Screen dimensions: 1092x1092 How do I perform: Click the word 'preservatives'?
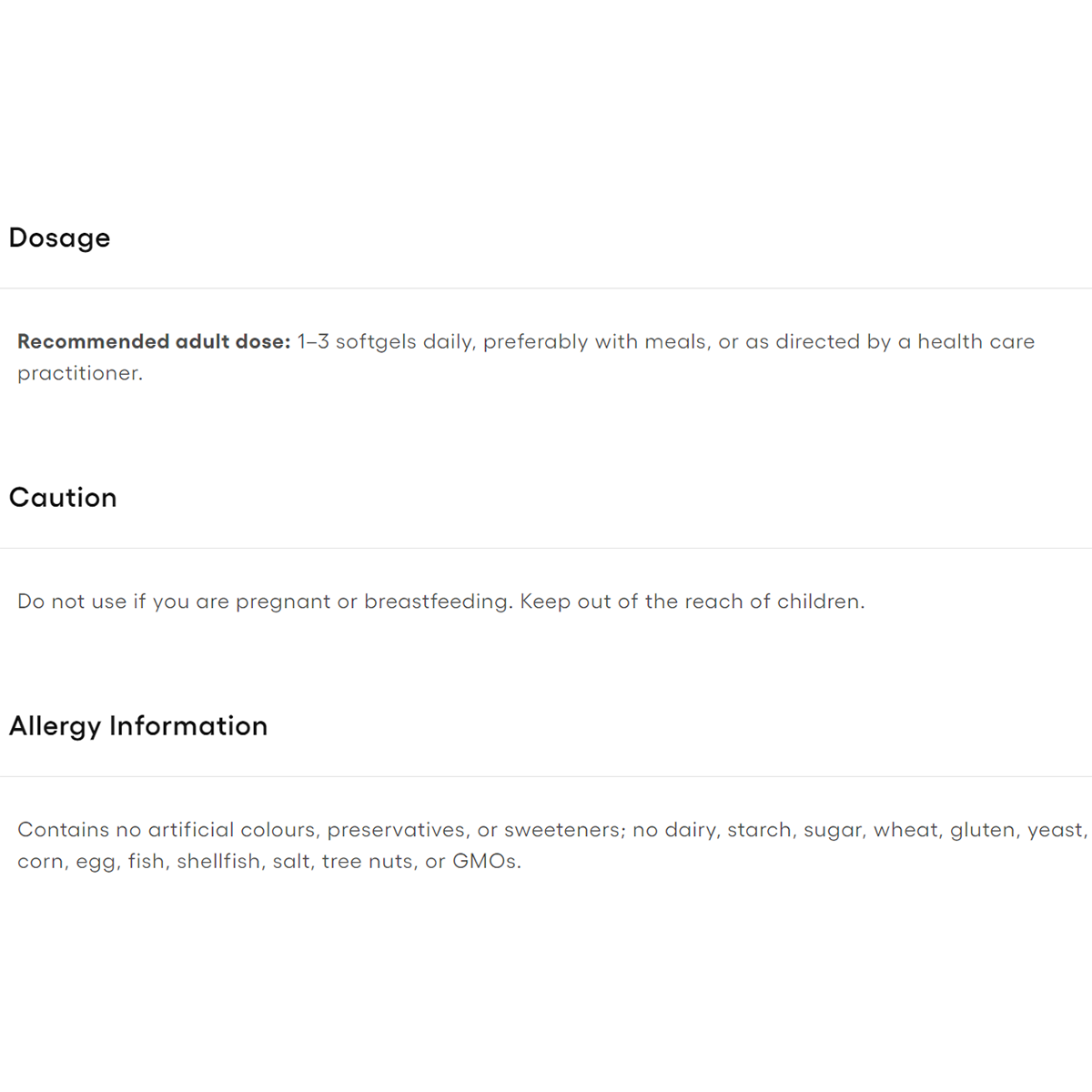397,830
